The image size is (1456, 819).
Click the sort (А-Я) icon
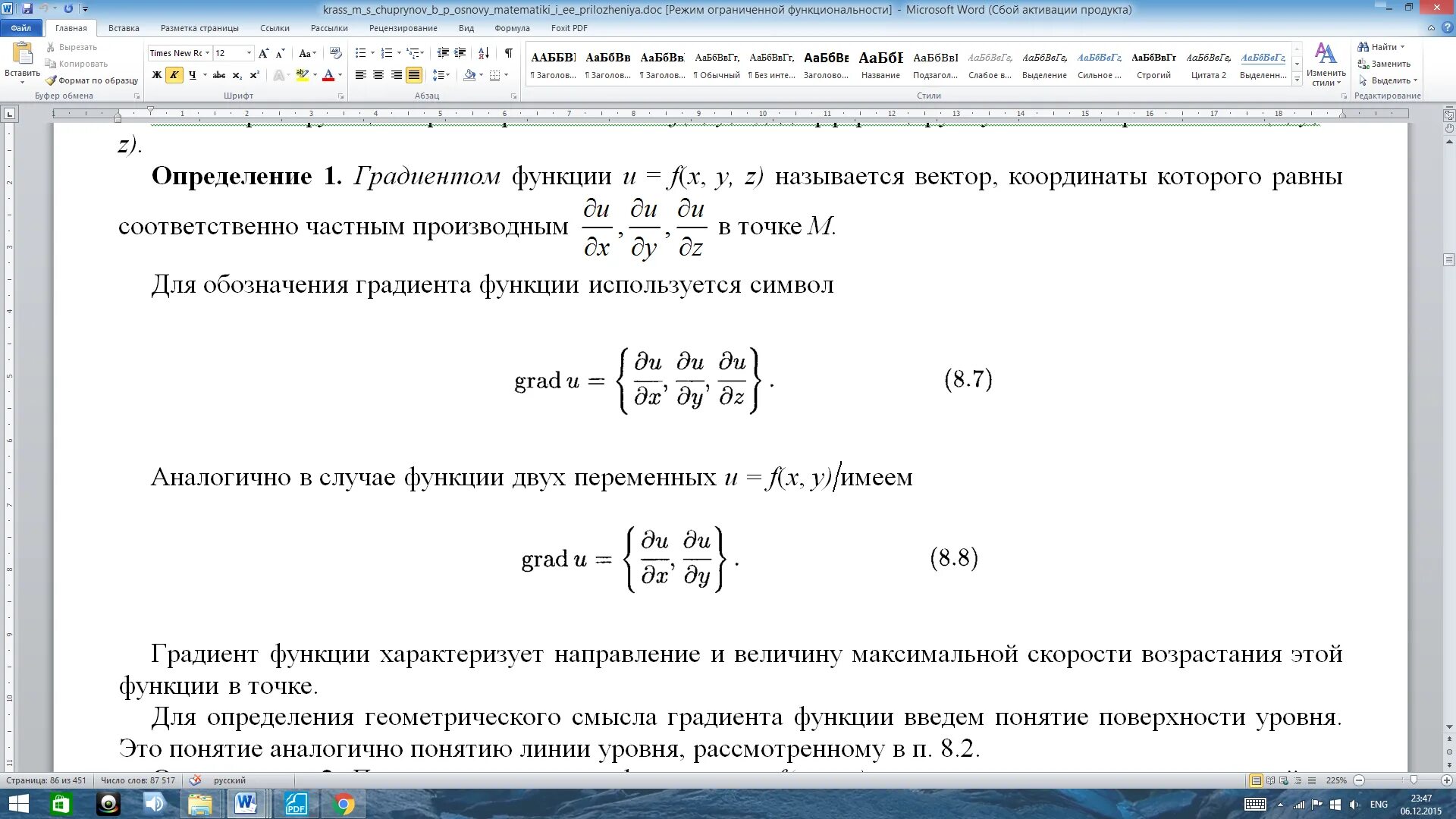click(483, 53)
